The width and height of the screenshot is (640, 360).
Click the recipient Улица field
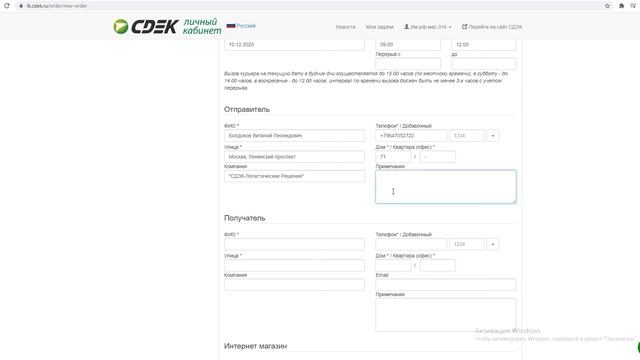click(x=294, y=265)
